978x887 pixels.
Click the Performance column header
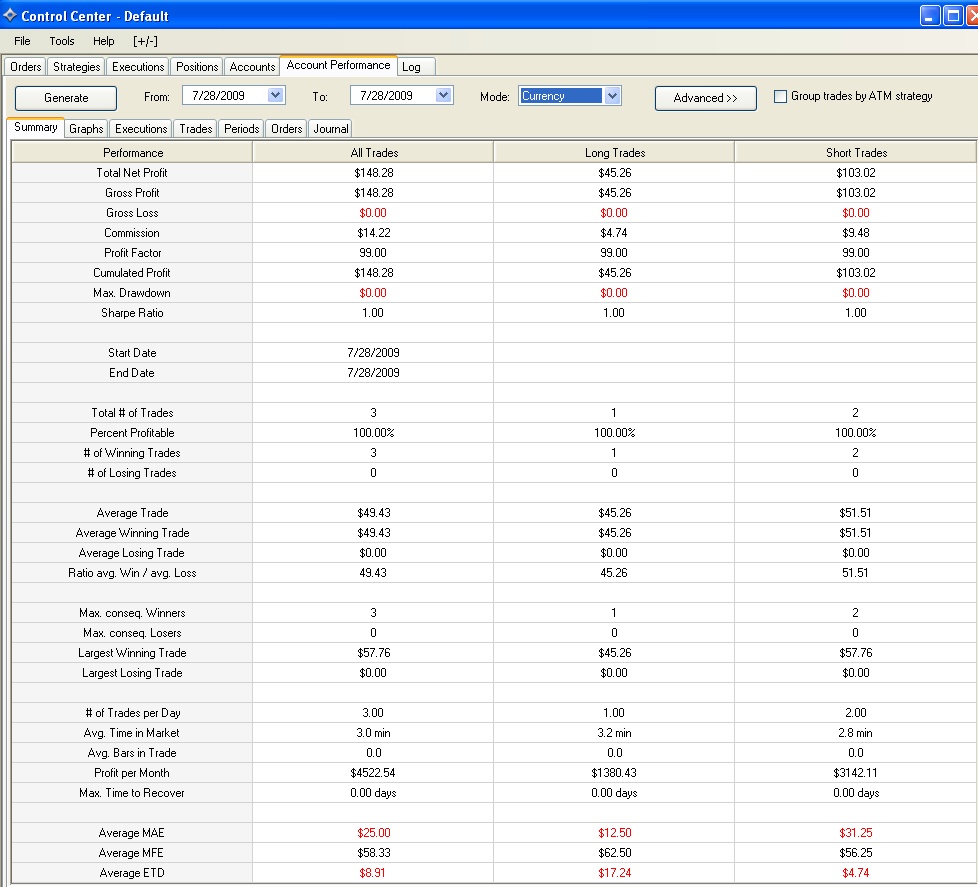(132, 153)
